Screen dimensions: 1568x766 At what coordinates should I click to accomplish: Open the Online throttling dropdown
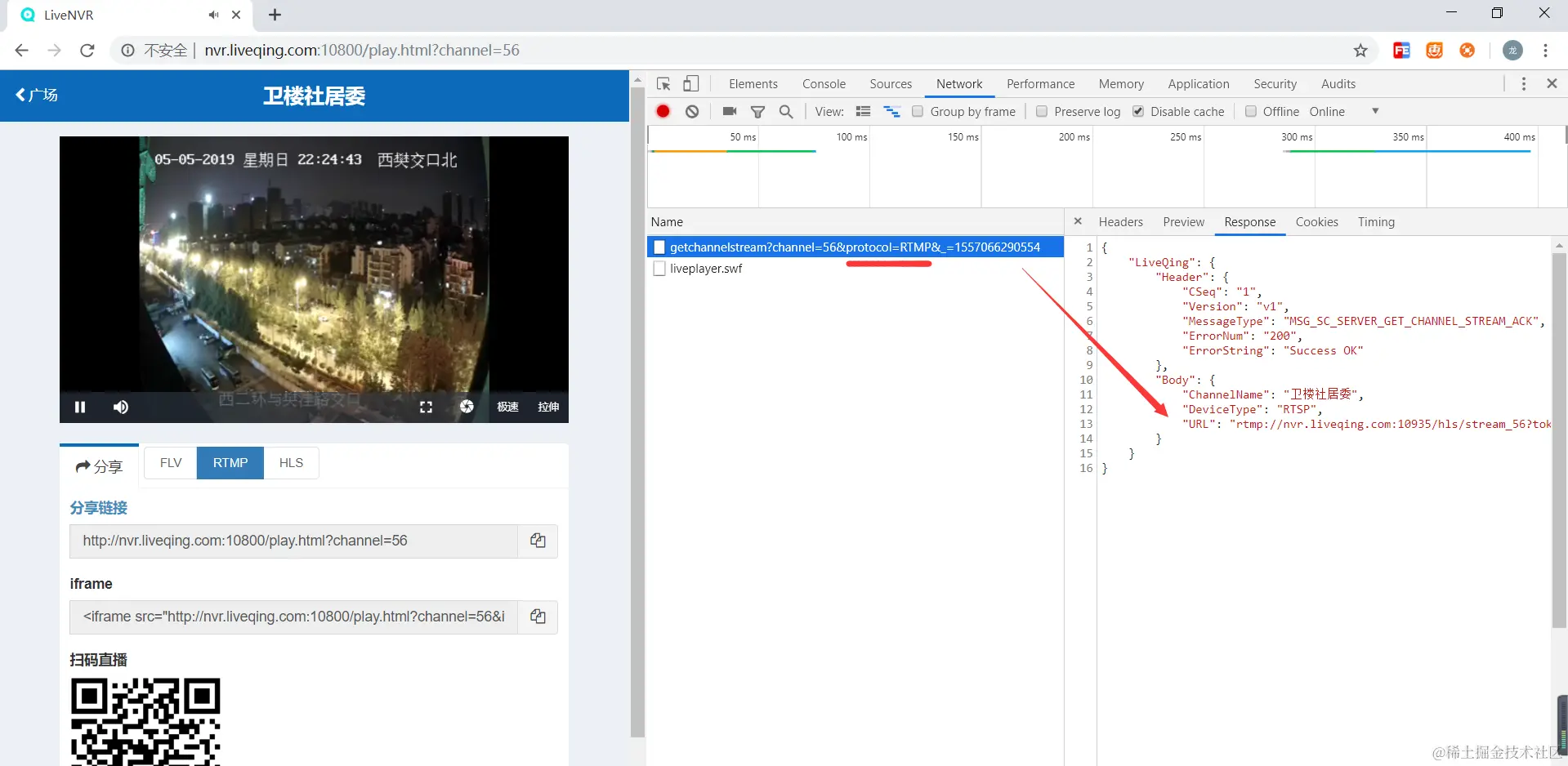point(1344,112)
